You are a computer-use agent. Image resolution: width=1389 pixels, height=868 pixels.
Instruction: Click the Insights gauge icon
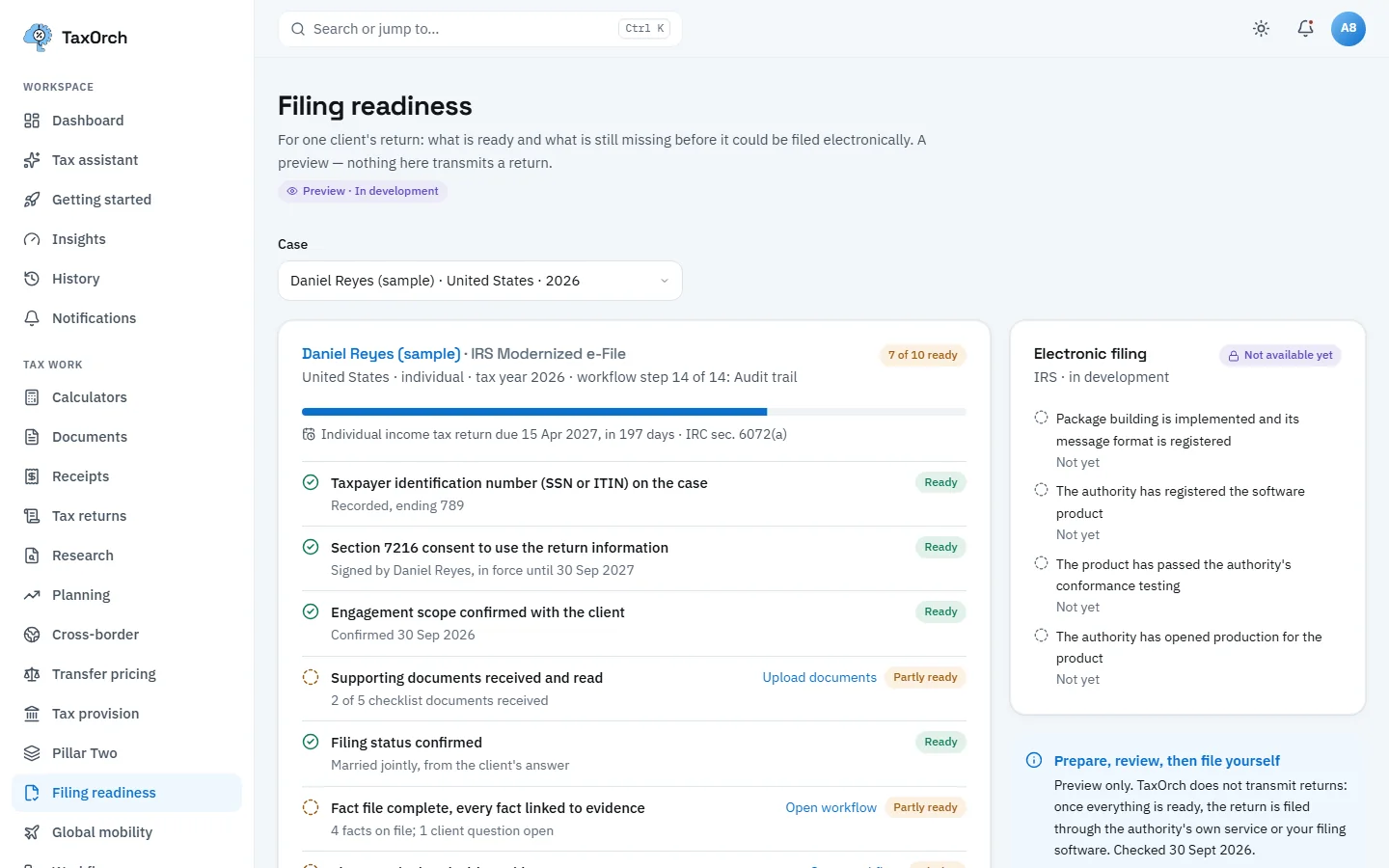coord(32,239)
